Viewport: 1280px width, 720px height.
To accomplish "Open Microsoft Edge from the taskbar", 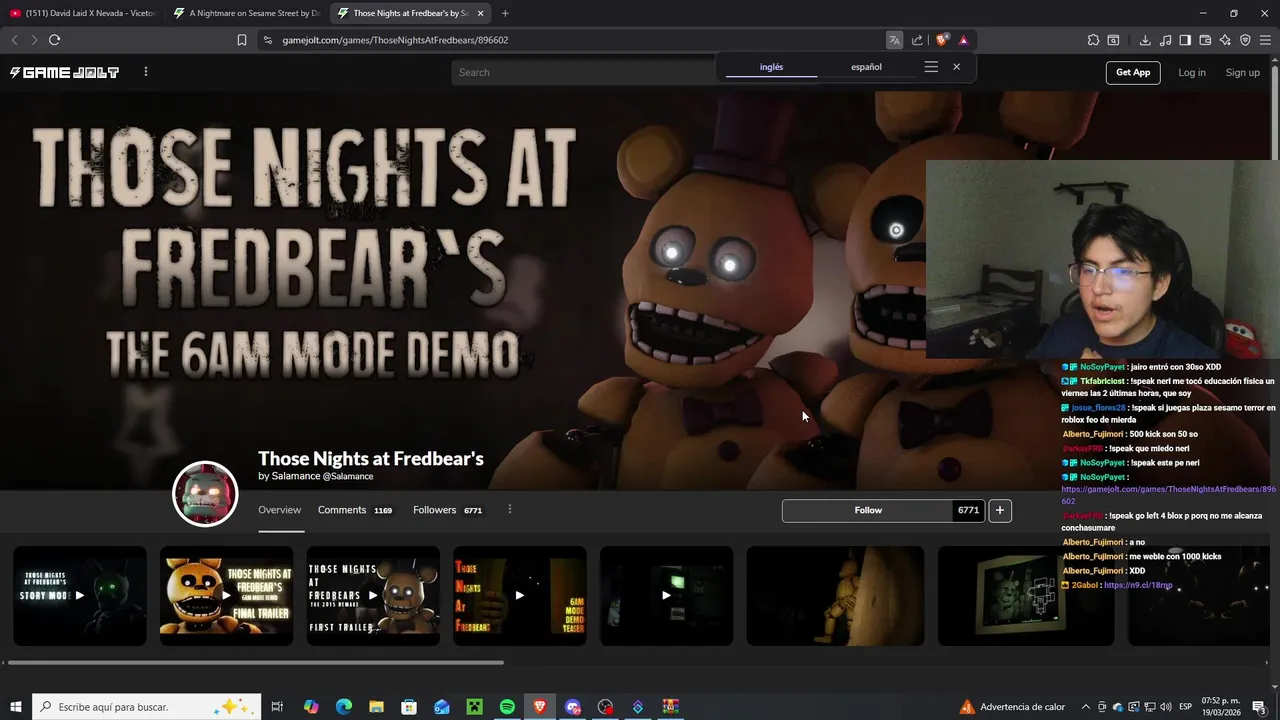I will click(344, 707).
